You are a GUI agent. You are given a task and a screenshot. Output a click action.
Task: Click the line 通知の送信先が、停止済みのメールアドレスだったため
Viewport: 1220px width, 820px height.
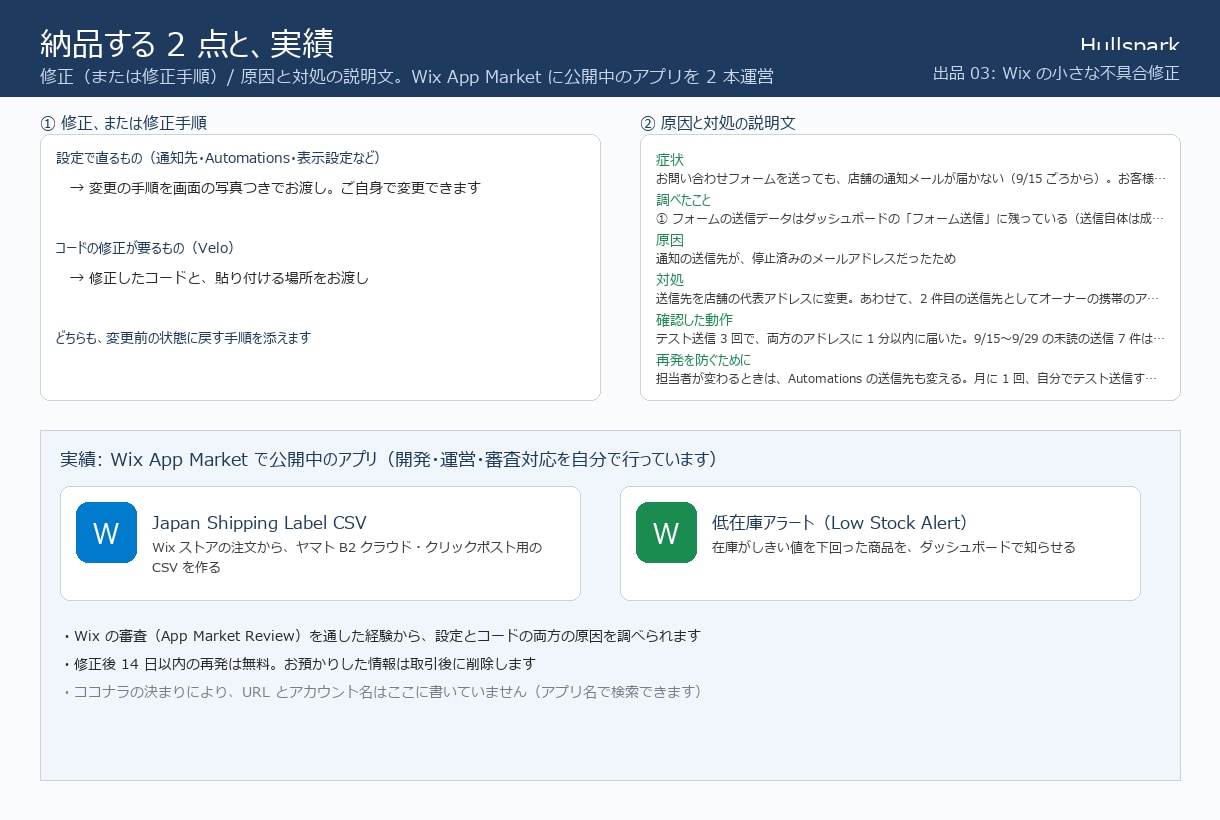click(806, 258)
